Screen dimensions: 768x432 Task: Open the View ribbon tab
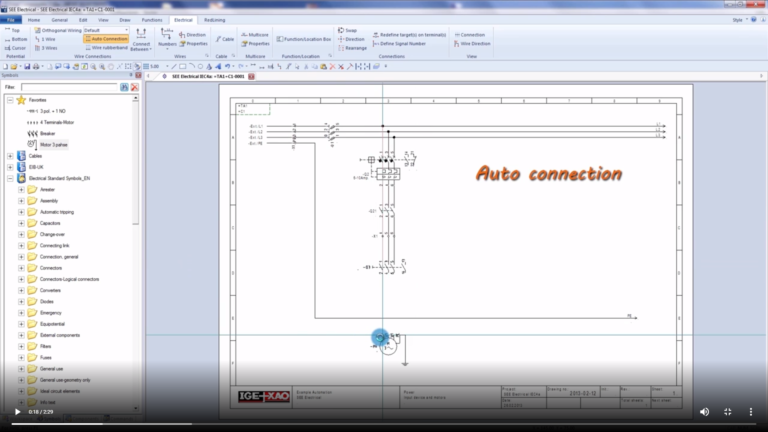[x=103, y=20]
